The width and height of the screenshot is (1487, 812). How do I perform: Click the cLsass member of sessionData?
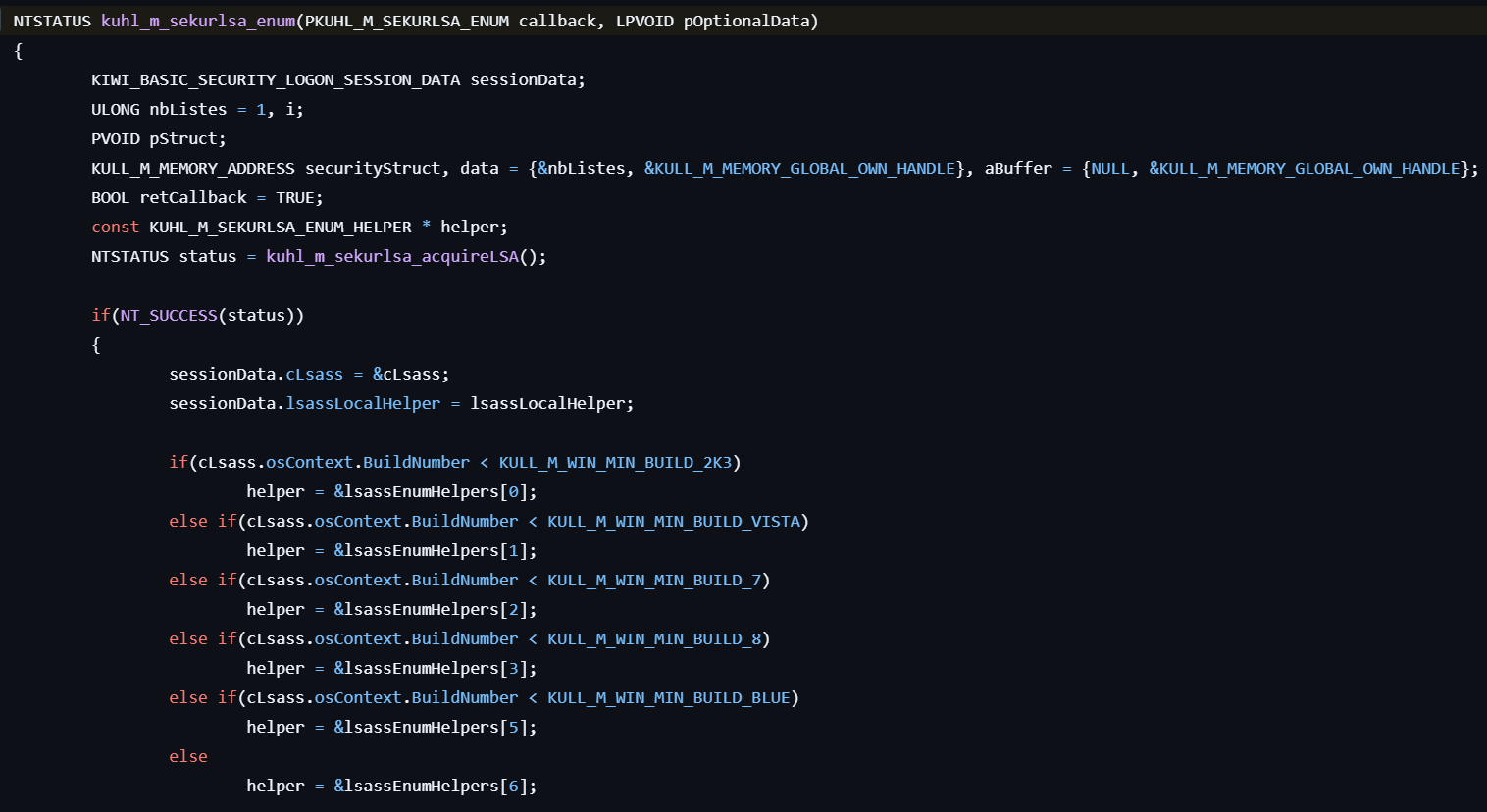coord(315,374)
